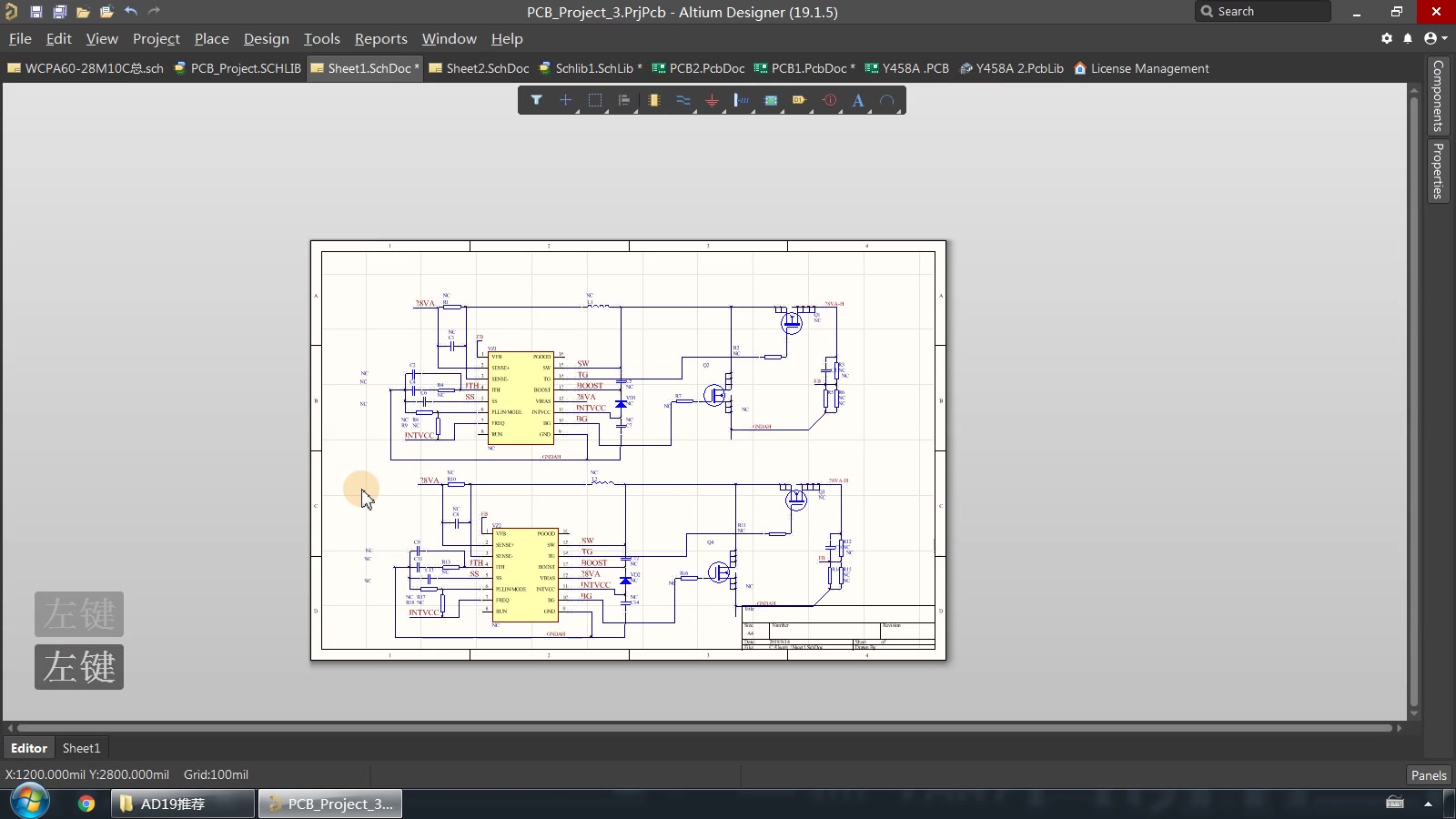Select the Place Harness tool icon
Screen dimensions: 1456x819
pos(742,100)
